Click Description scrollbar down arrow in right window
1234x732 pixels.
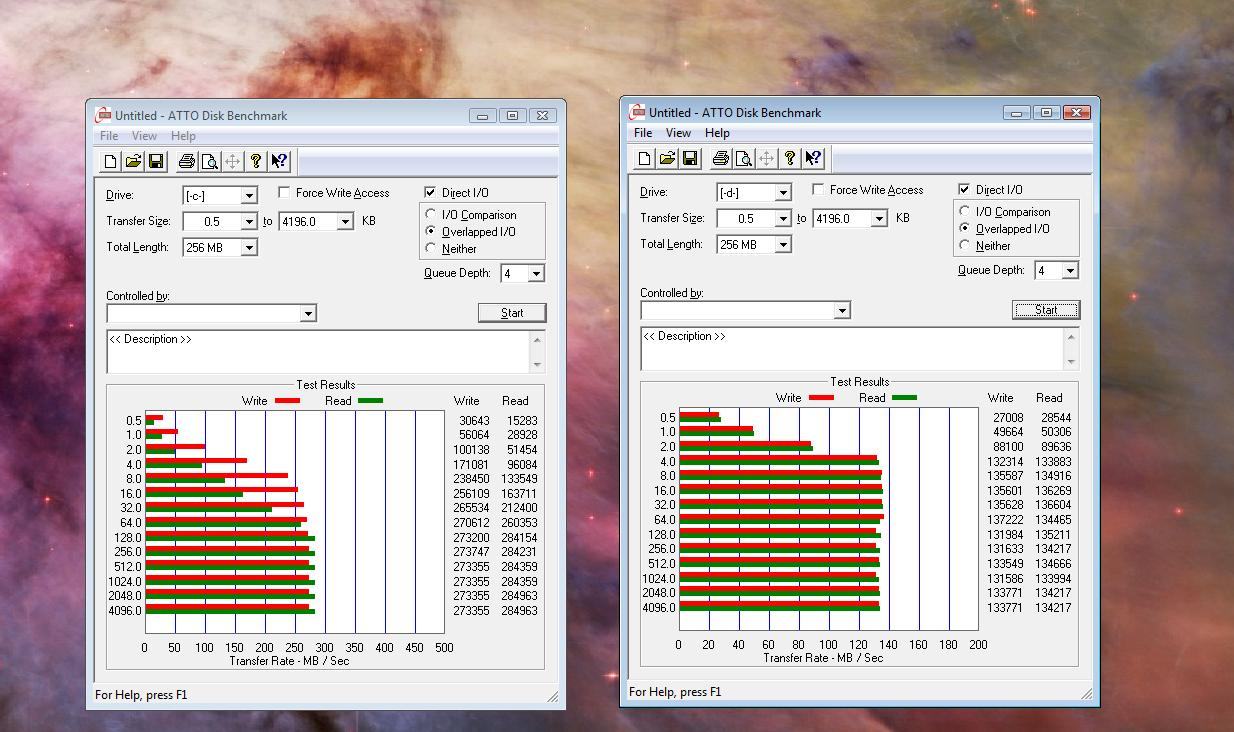pyautogui.click(x=1071, y=362)
